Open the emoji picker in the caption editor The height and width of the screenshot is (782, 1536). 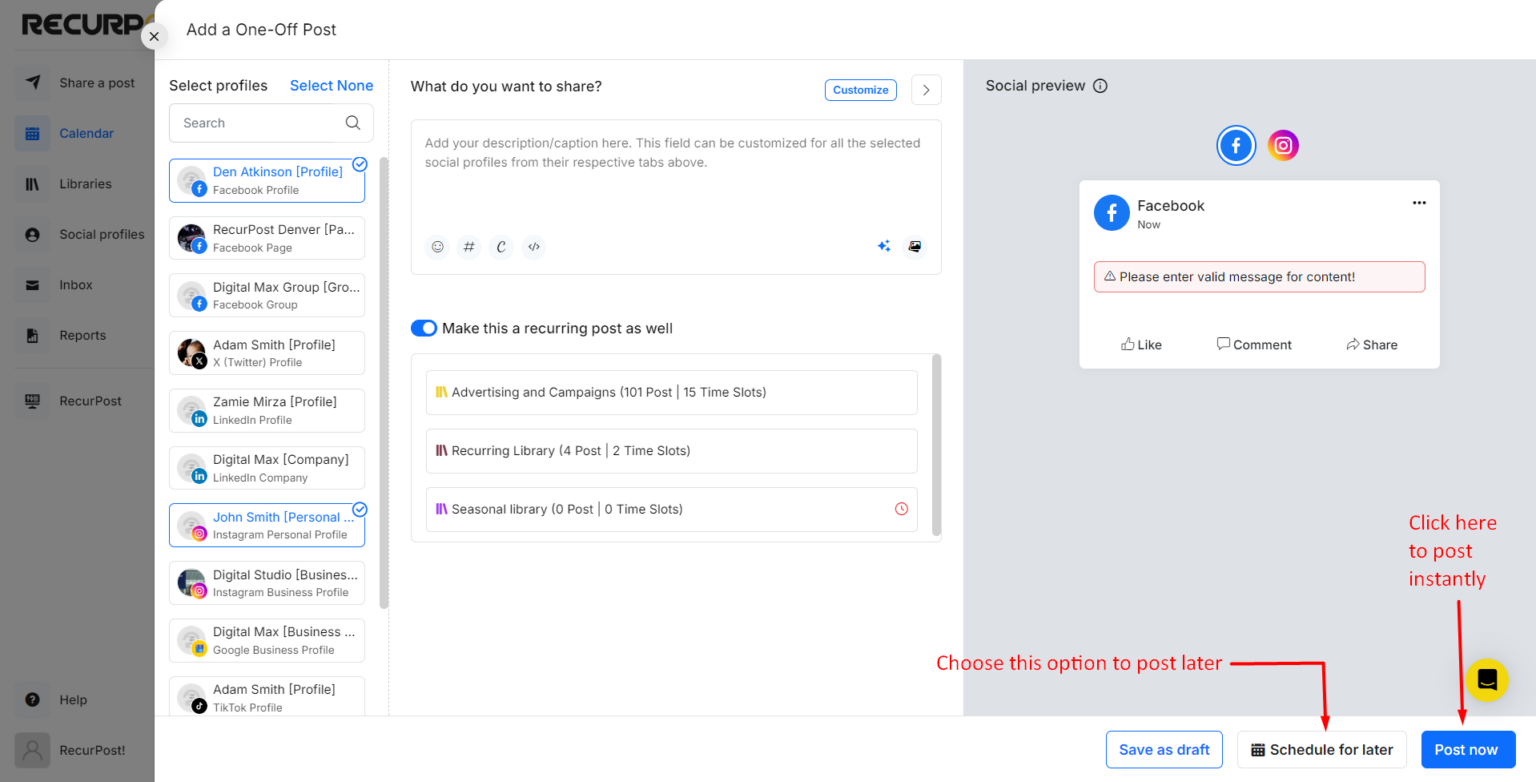[437, 246]
